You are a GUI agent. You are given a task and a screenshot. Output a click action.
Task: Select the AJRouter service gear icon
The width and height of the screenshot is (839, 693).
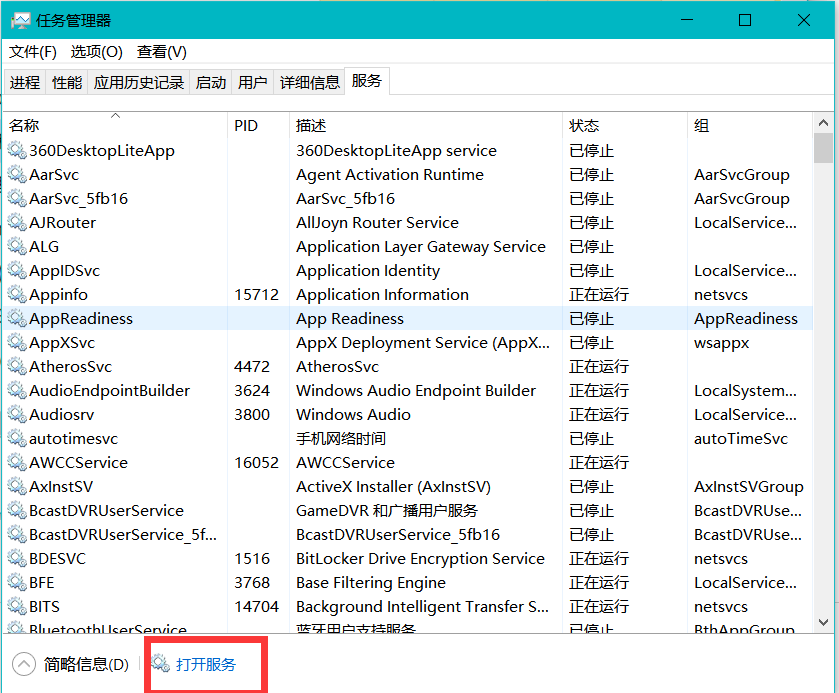pyautogui.click(x=17, y=223)
